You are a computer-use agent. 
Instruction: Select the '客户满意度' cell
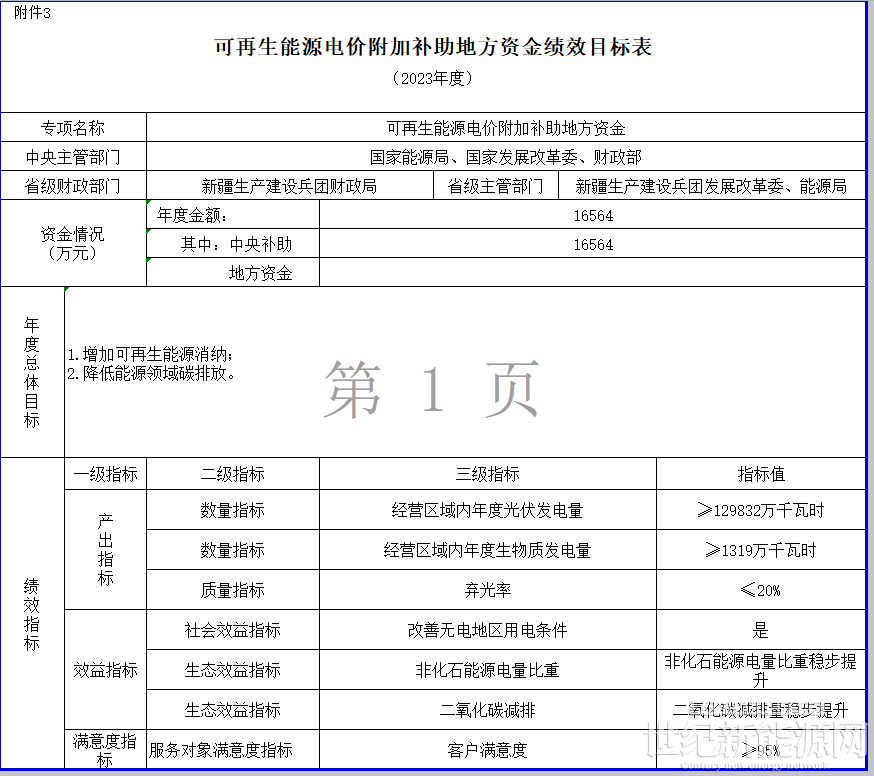click(x=488, y=749)
